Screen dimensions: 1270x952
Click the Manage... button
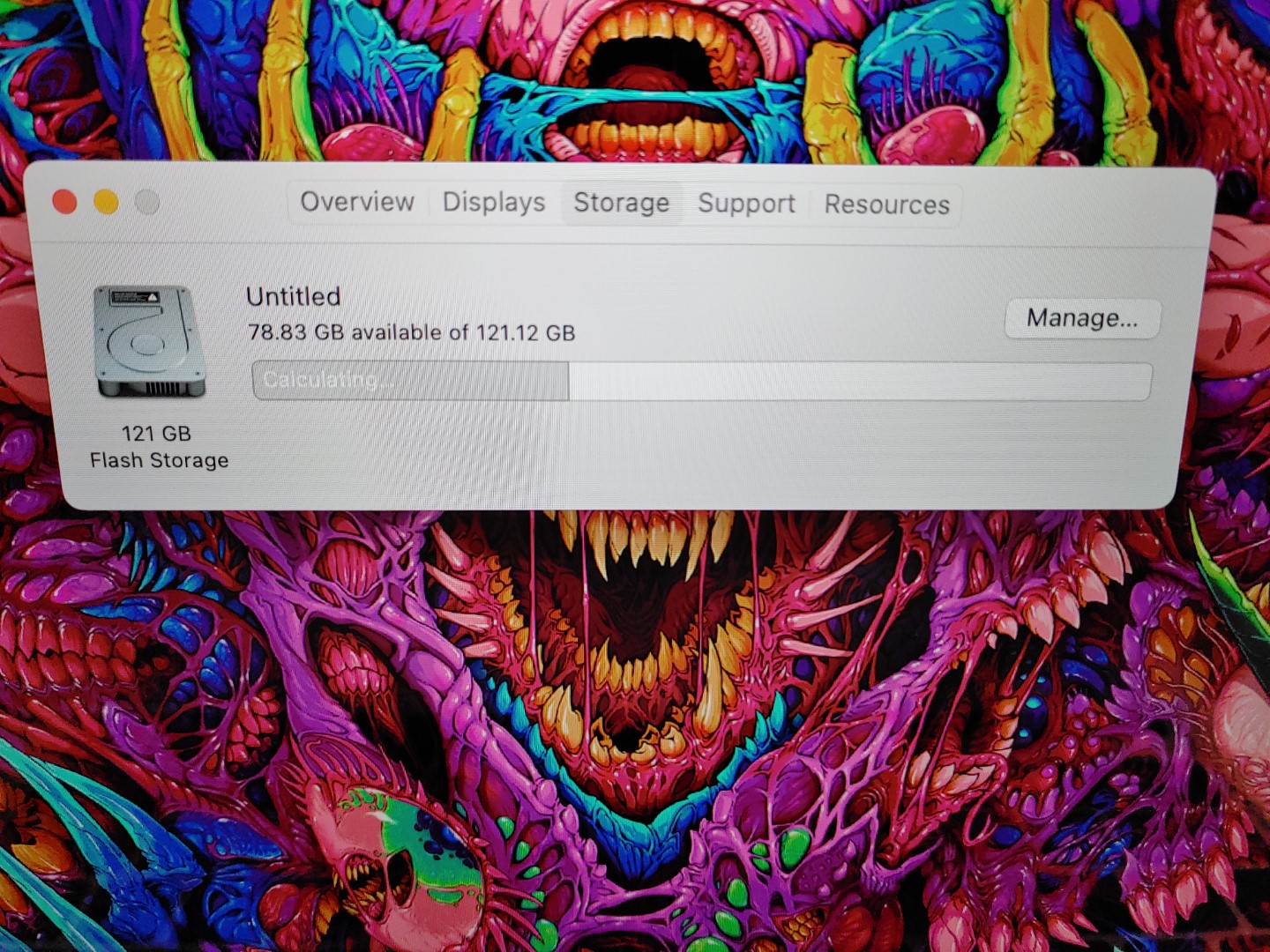(1082, 318)
